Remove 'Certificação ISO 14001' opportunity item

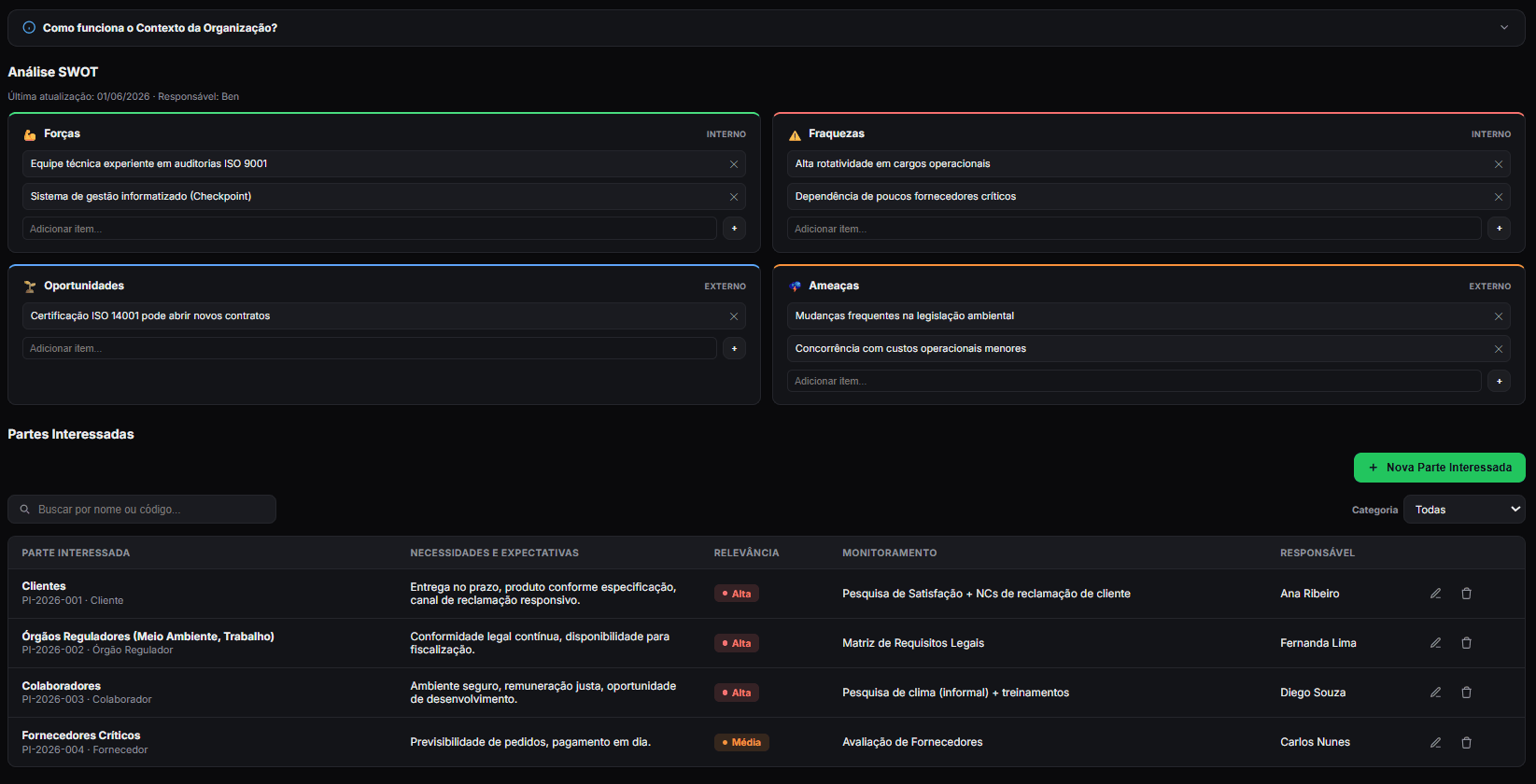[x=734, y=316]
